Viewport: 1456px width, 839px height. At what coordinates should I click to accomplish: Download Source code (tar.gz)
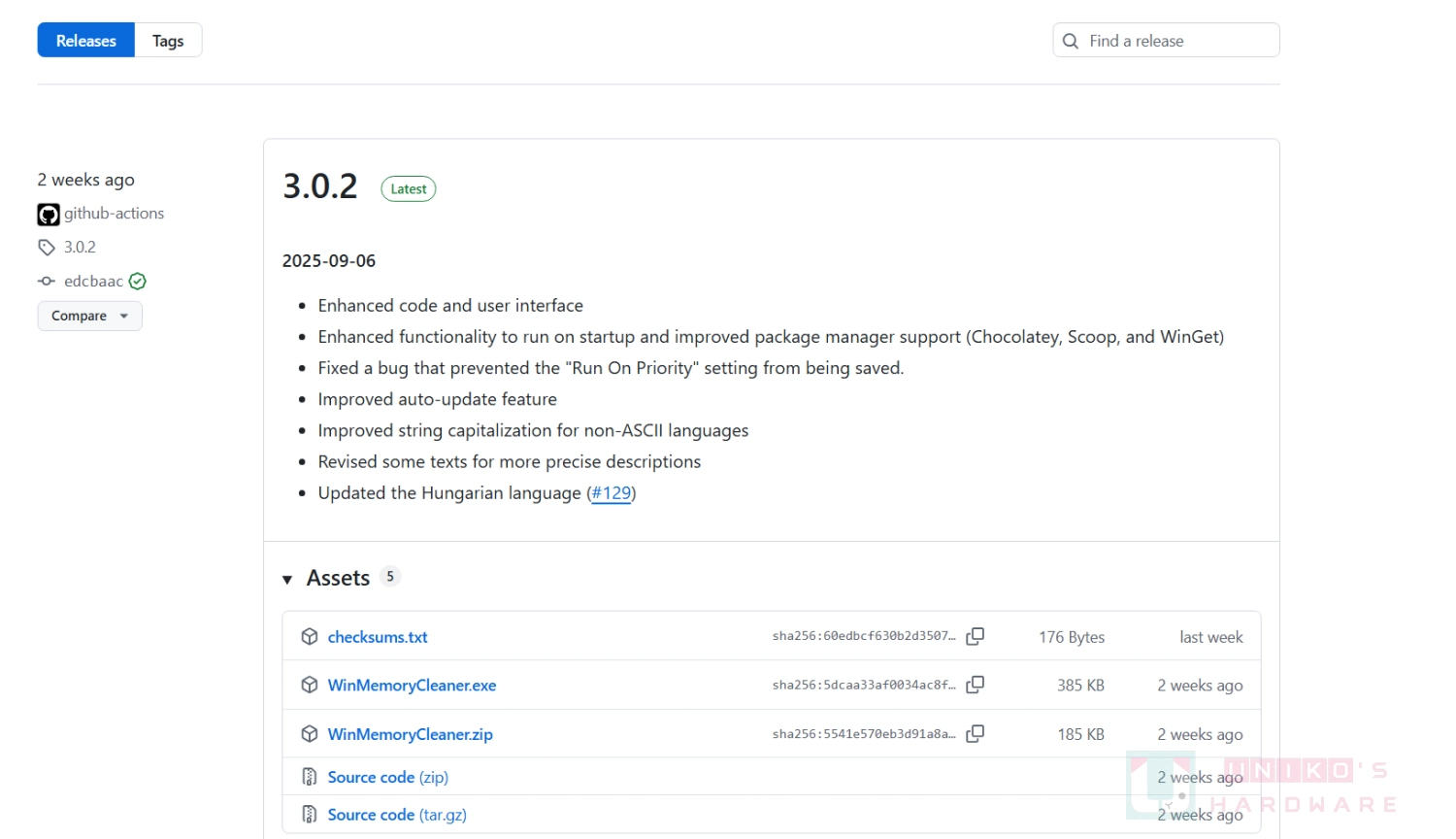click(397, 816)
